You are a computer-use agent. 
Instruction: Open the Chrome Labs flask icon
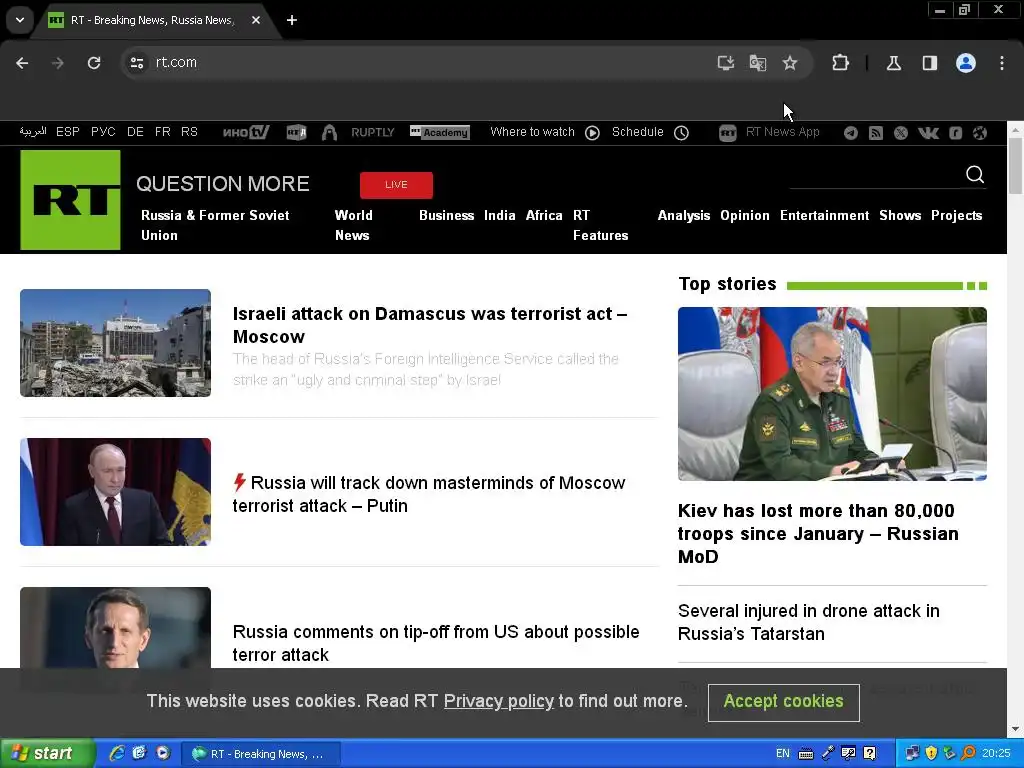click(893, 63)
